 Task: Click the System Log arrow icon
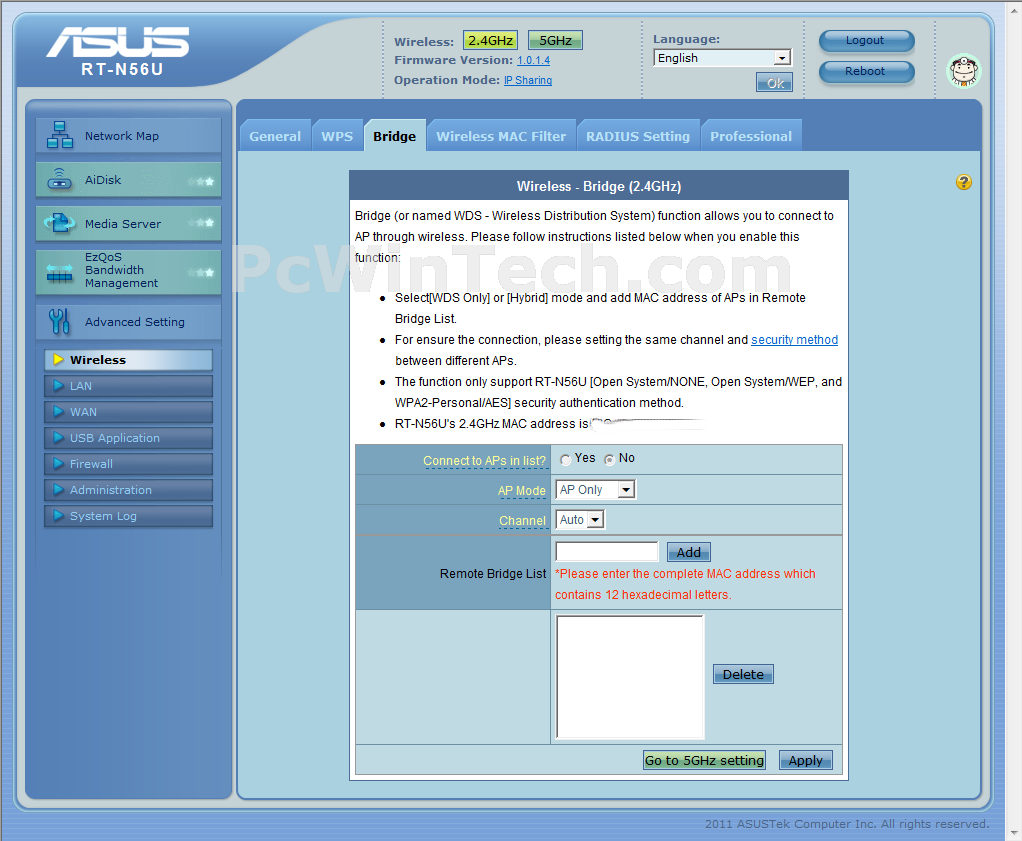[58, 516]
